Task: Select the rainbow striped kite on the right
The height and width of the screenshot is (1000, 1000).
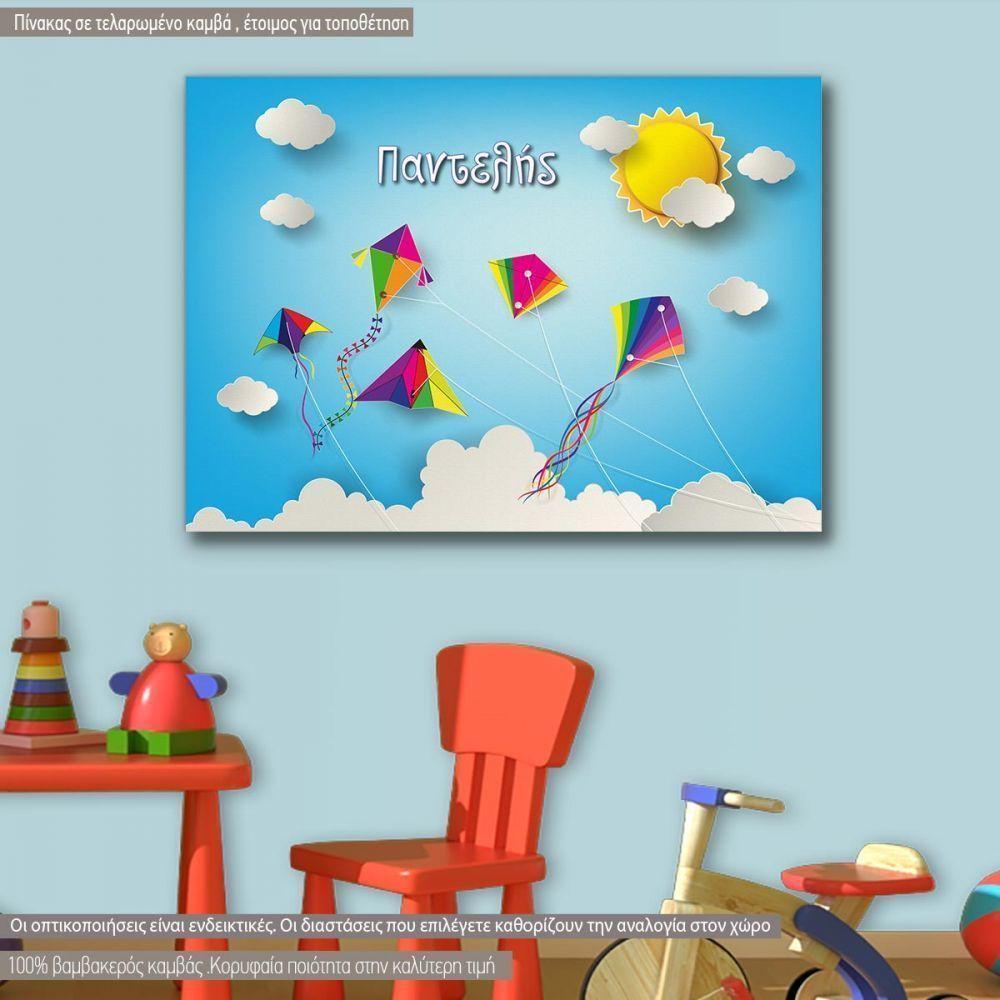Action: 647,336
